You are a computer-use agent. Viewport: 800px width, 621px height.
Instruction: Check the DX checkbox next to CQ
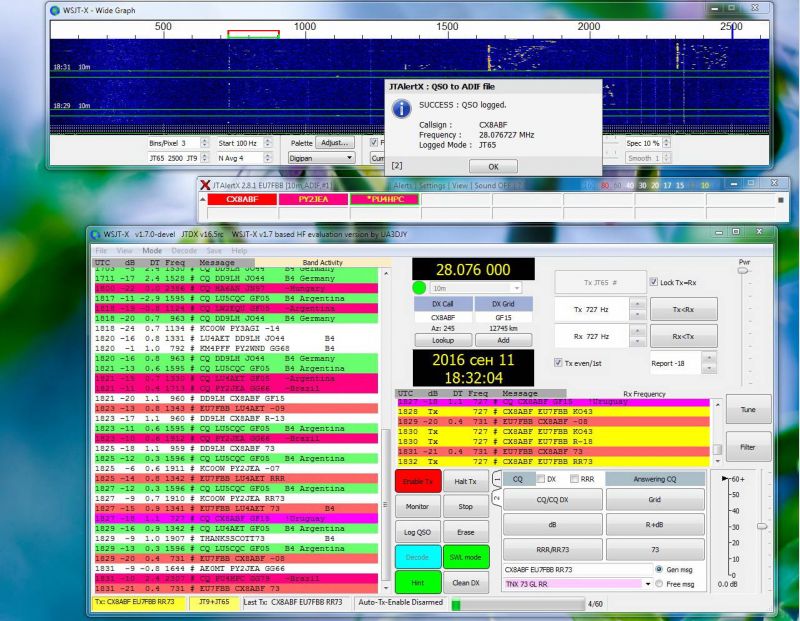tap(541, 479)
